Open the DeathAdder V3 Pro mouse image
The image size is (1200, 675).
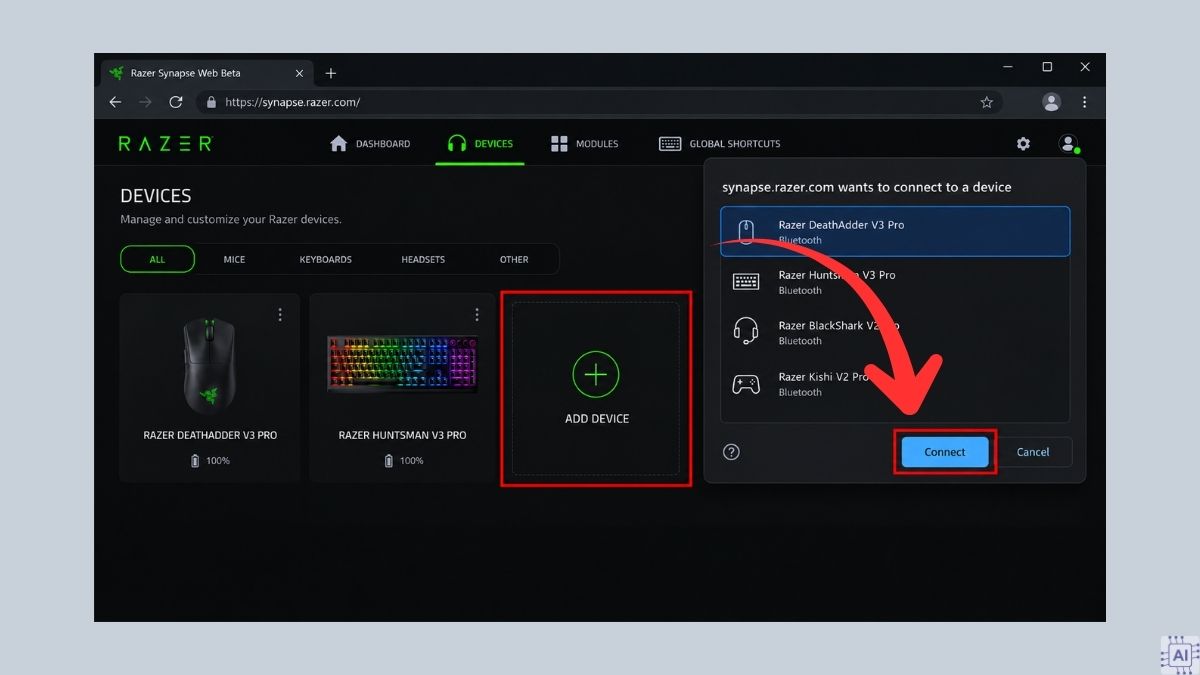pos(210,364)
